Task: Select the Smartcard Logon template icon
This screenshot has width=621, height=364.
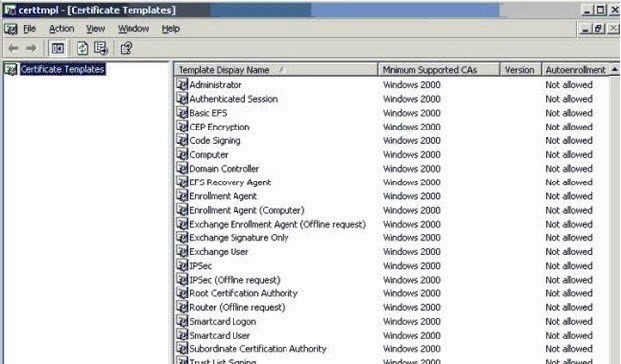Action: point(182,321)
